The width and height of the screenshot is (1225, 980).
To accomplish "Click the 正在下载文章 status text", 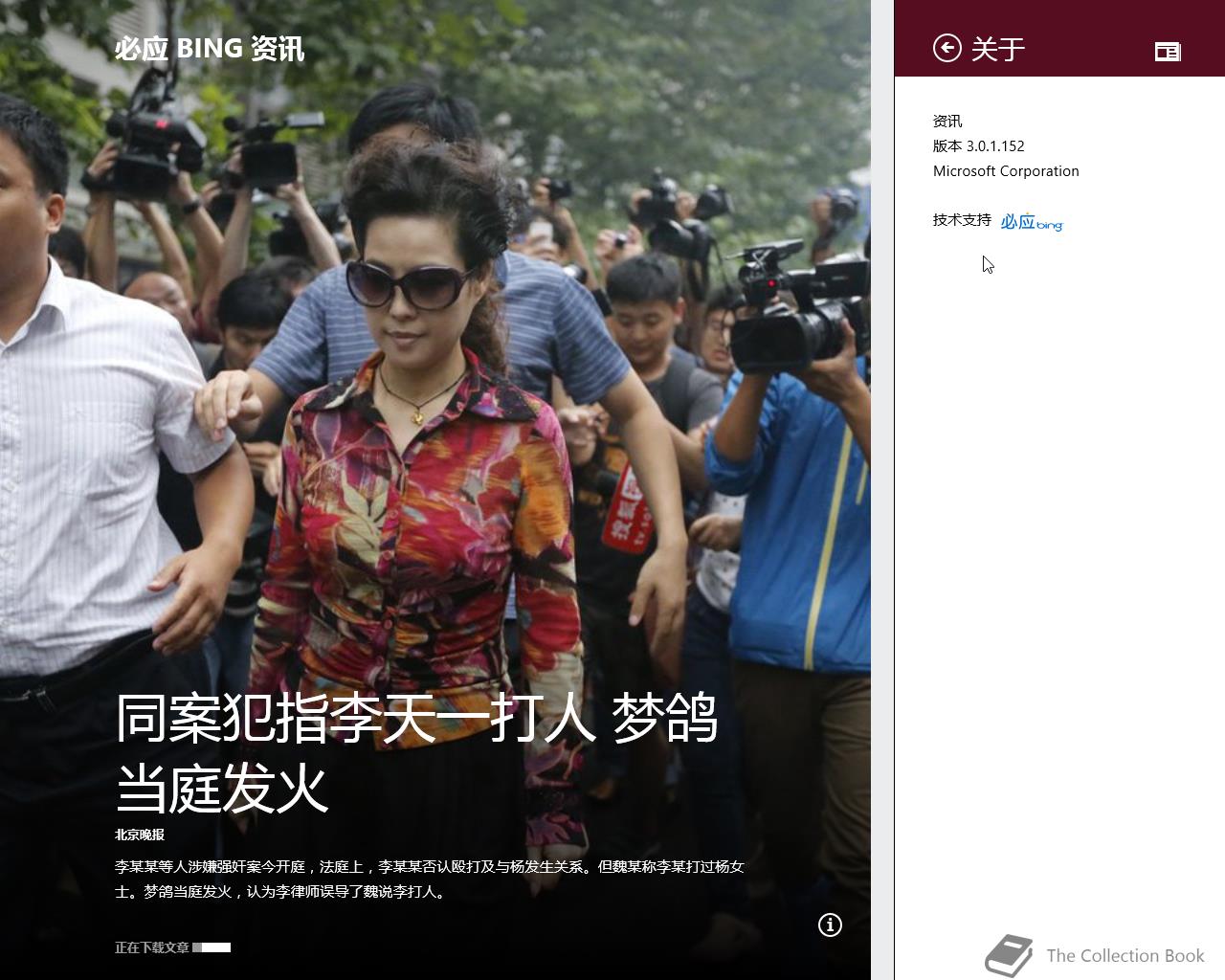I will (152, 947).
